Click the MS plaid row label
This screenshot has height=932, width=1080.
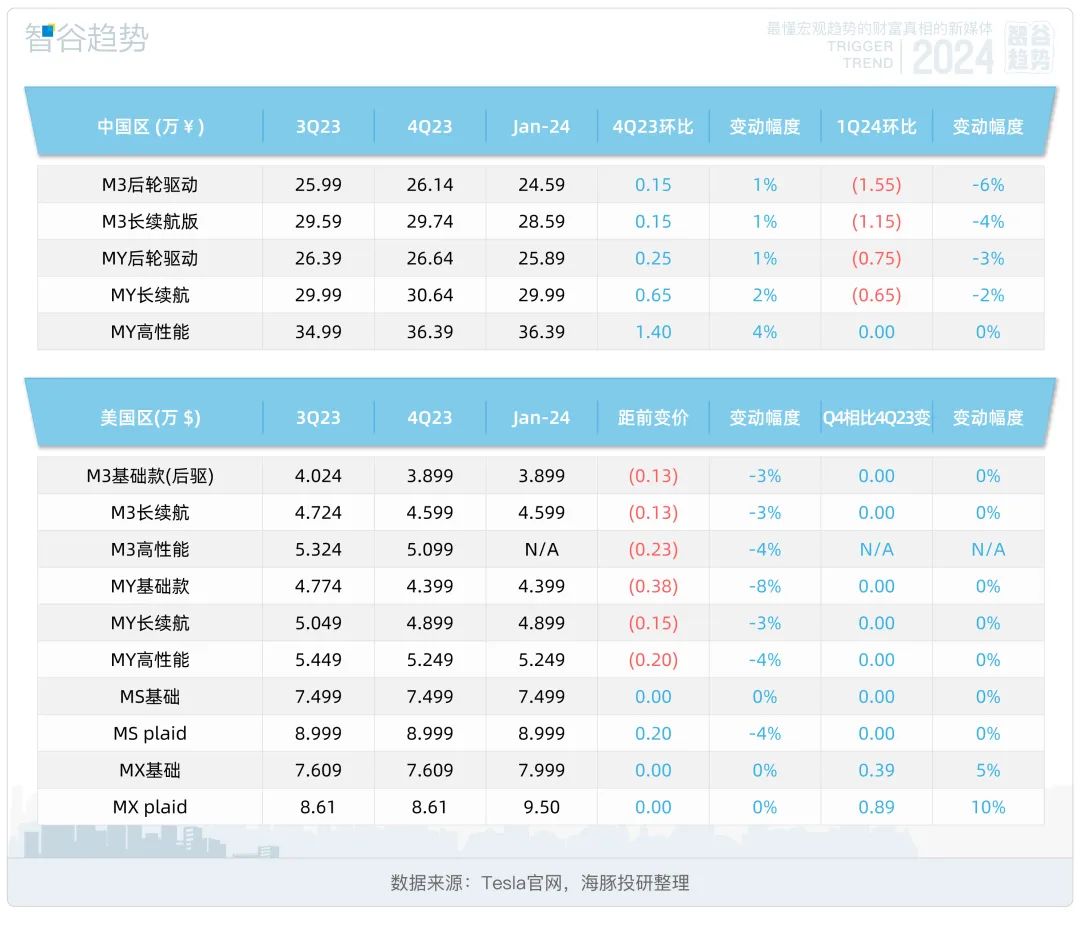[150, 733]
